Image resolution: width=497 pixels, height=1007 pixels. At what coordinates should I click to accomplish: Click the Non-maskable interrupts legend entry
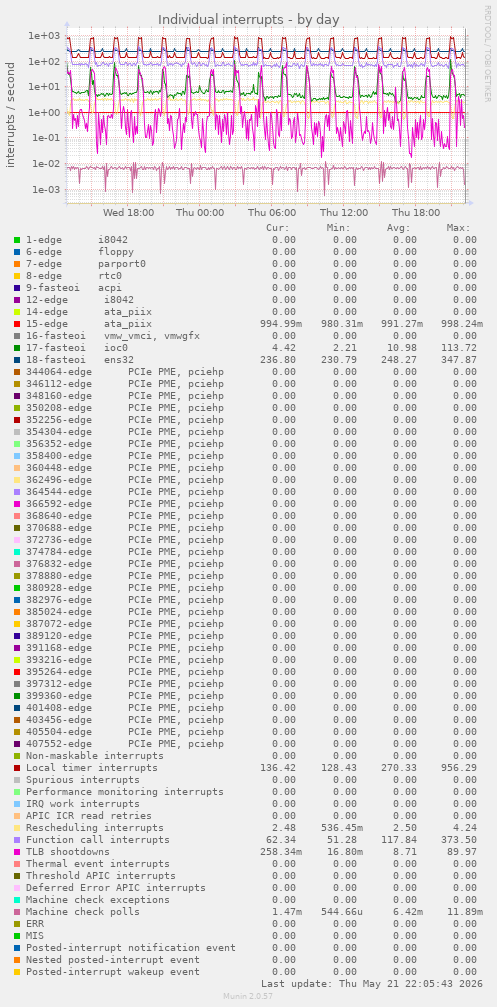(x=94, y=756)
